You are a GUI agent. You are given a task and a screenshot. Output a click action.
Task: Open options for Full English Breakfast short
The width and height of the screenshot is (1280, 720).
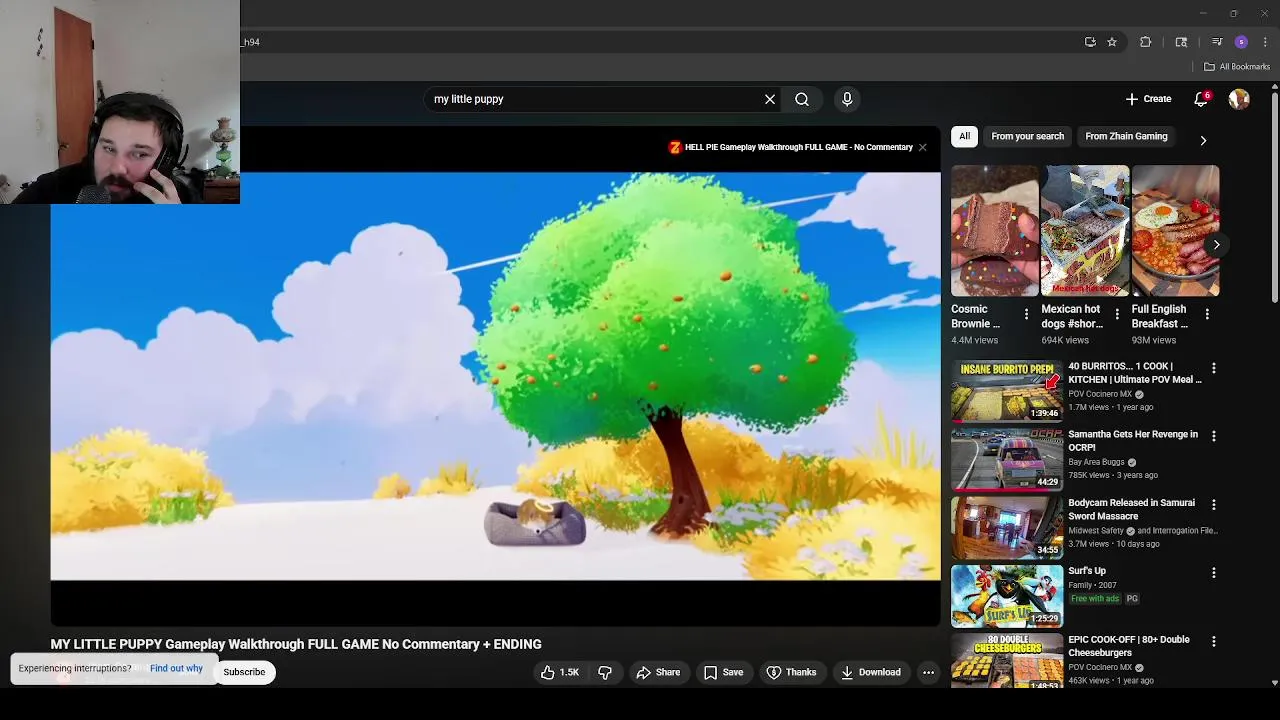coord(1207,314)
